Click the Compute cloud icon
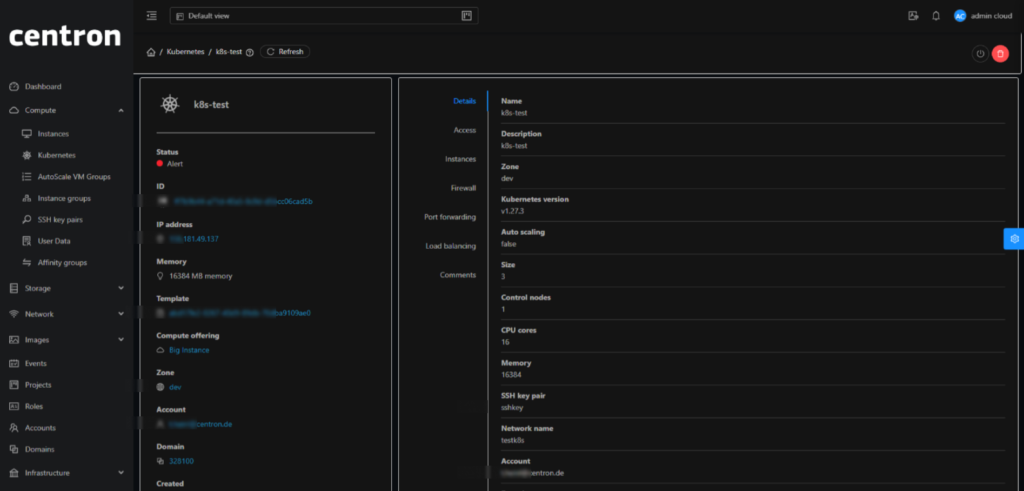Screen dimensions: 1024x491 14,110
